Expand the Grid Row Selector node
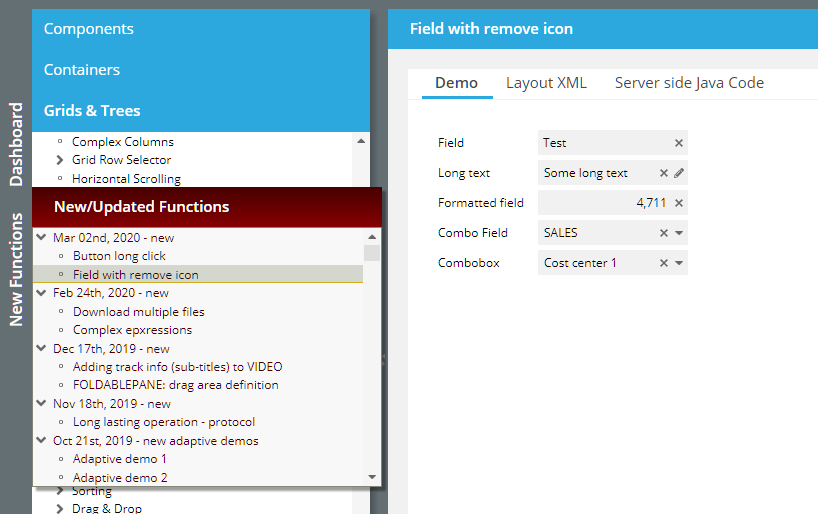 coord(60,160)
